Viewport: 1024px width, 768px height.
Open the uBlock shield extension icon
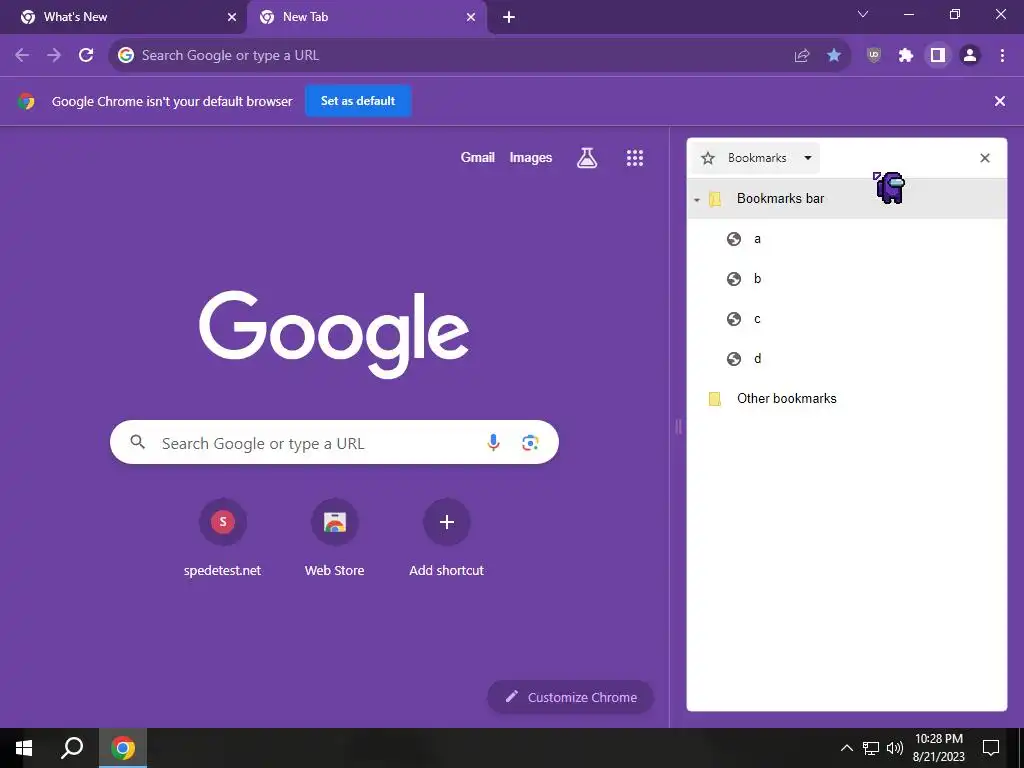874,56
